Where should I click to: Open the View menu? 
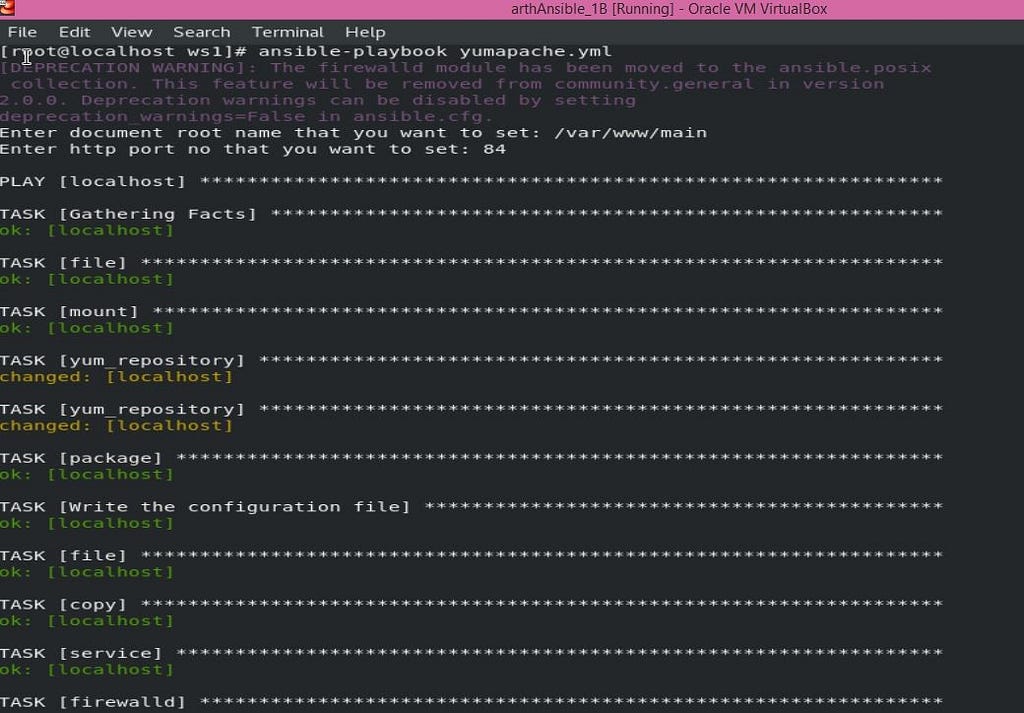[131, 32]
